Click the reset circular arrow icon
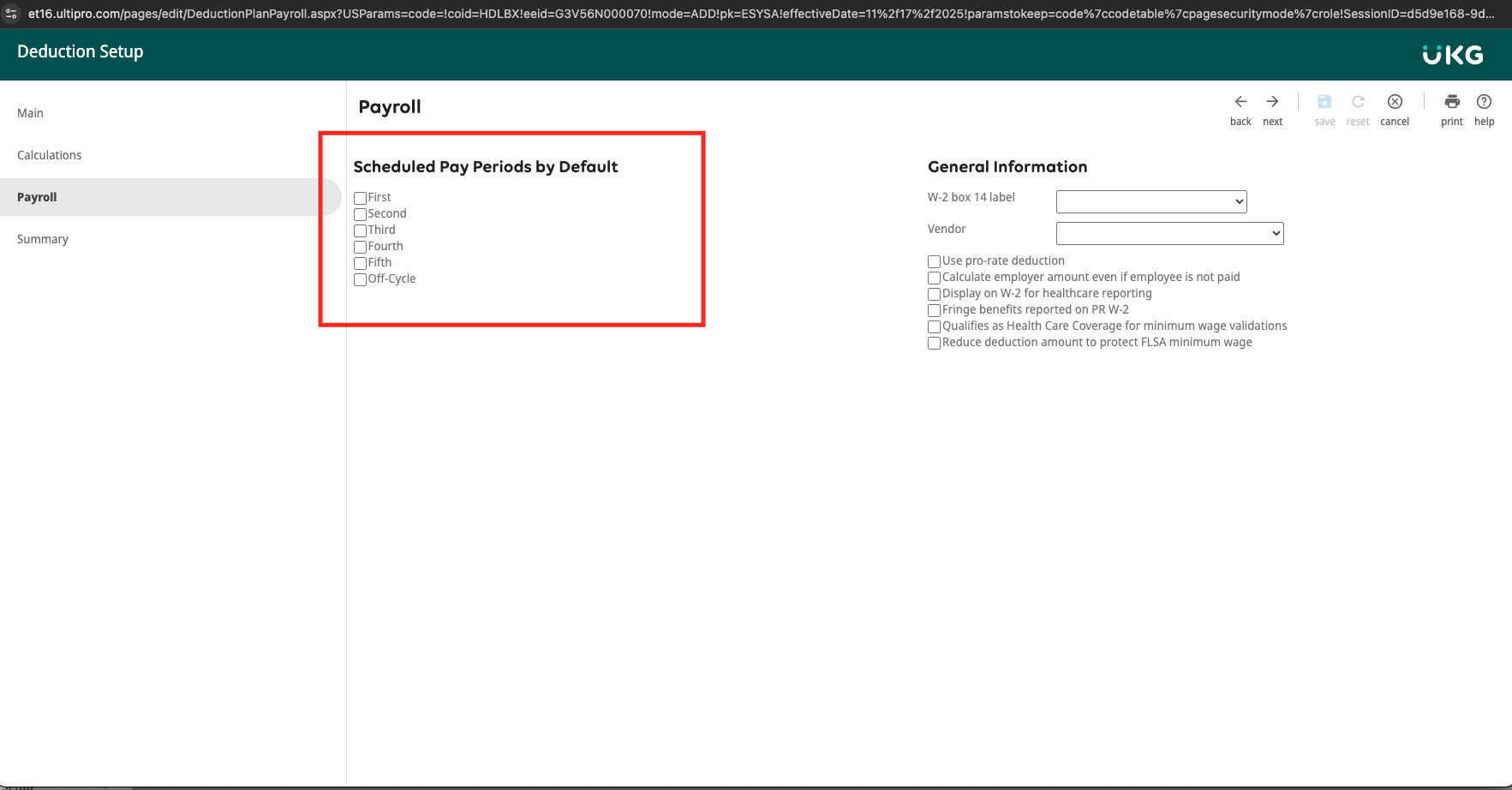The width and height of the screenshot is (1512, 790). [1358, 102]
